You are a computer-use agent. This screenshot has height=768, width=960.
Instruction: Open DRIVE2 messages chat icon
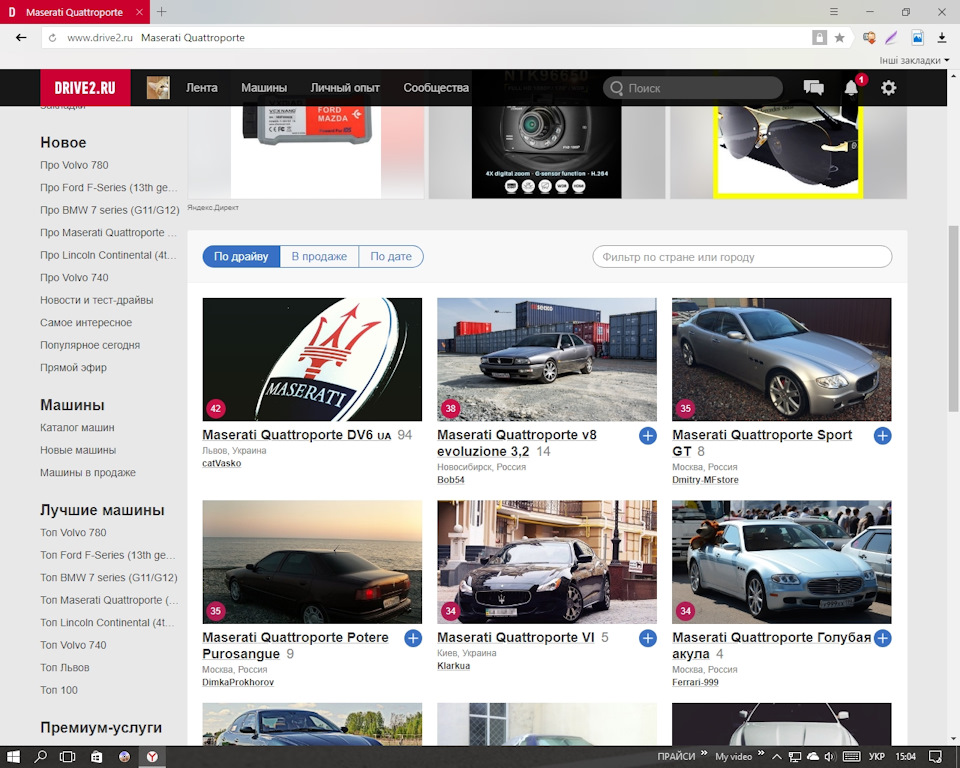coord(814,88)
